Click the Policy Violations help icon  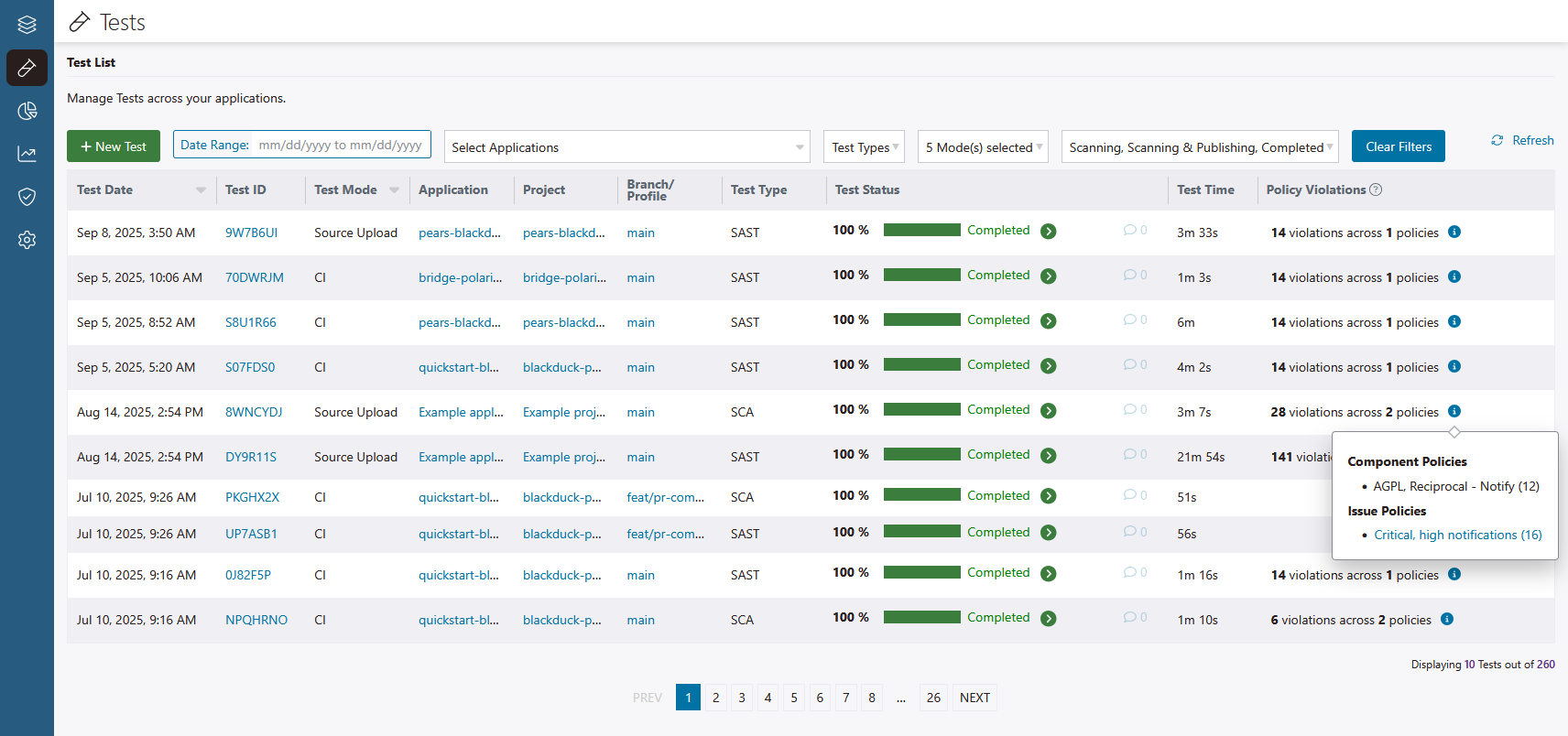click(1376, 189)
